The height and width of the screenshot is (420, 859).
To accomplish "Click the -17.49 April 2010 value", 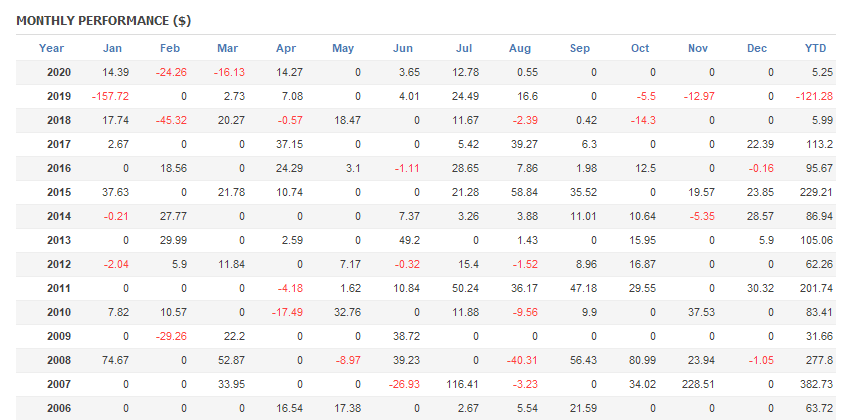I will pos(287,313).
